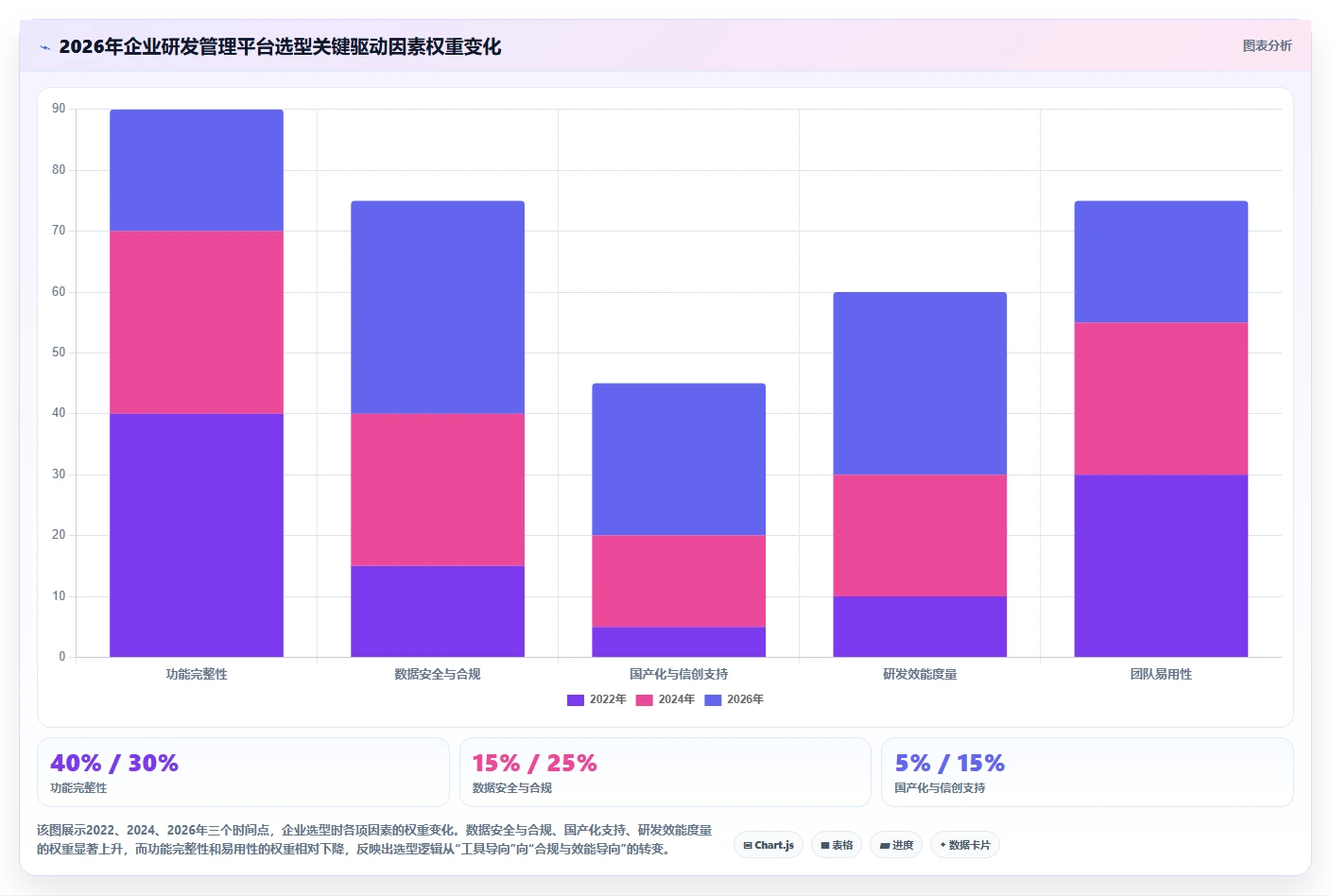
Task: Click the y-axis value 0
Action: pyautogui.click(x=62, y=657)
